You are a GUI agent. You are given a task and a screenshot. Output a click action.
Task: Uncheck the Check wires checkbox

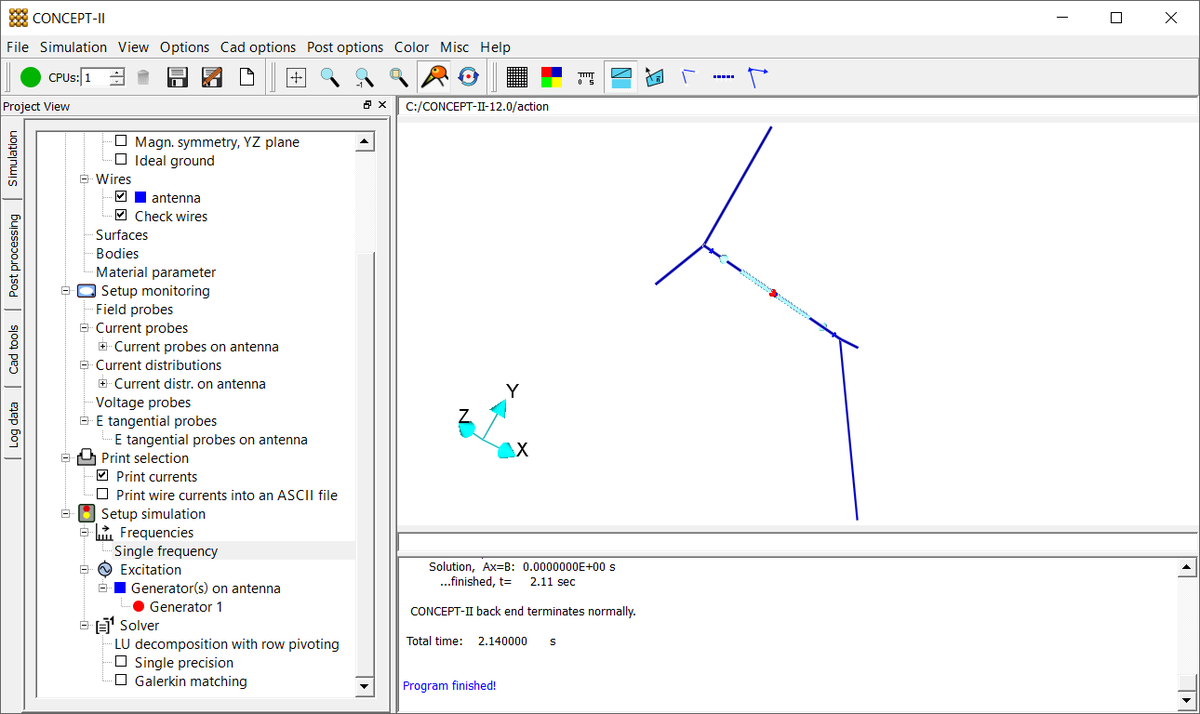[121, 216]
